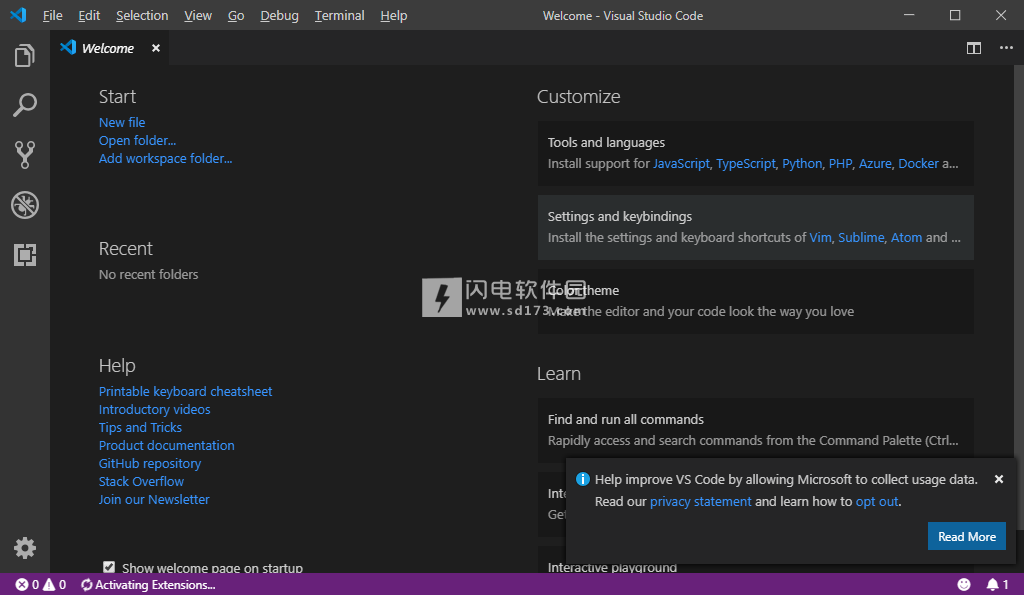Install PHP language support
The image size is (1024, 595).
tap(840, 163)
